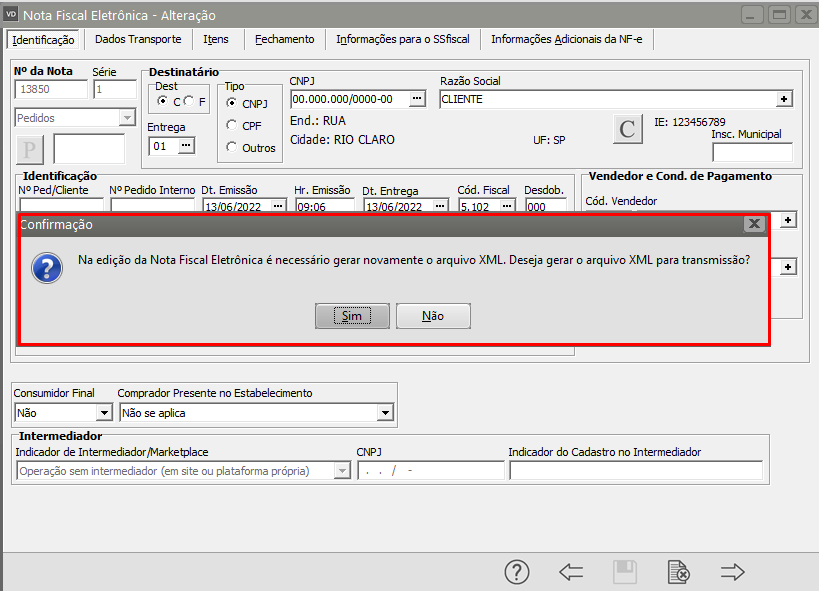Click the Insc. Municipal input field
The width and height of the screenshot is (819, 591).
752,152
